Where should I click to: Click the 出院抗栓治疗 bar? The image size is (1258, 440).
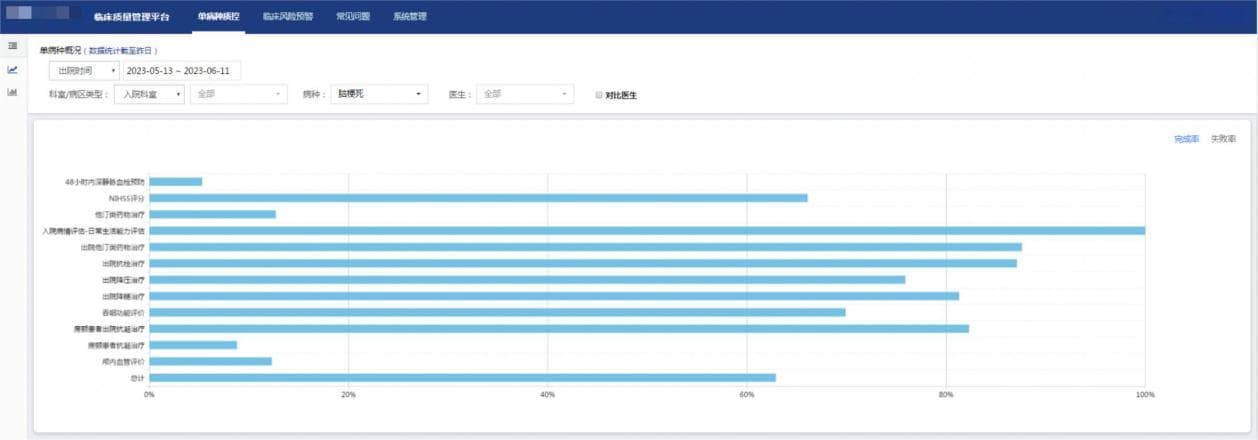pyautogui.click(x=583, y=263)
